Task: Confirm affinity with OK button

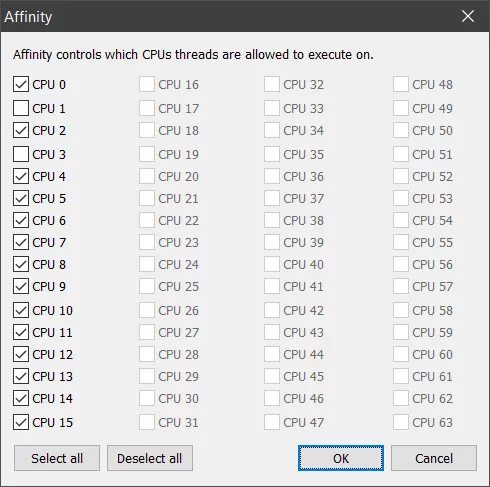Action: click(x=341, y=458)
